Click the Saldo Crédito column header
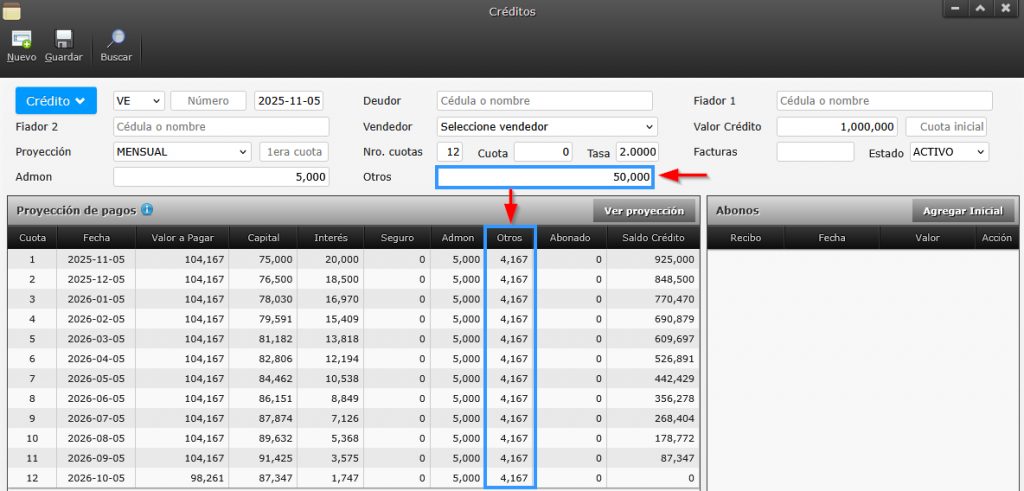 coord(650,238)
